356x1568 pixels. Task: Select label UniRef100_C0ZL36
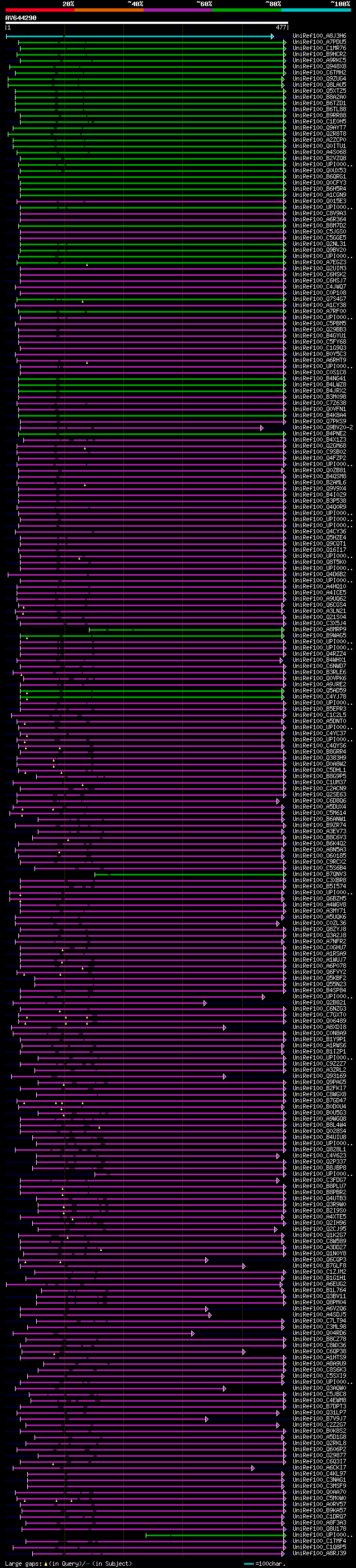point(319,923)
